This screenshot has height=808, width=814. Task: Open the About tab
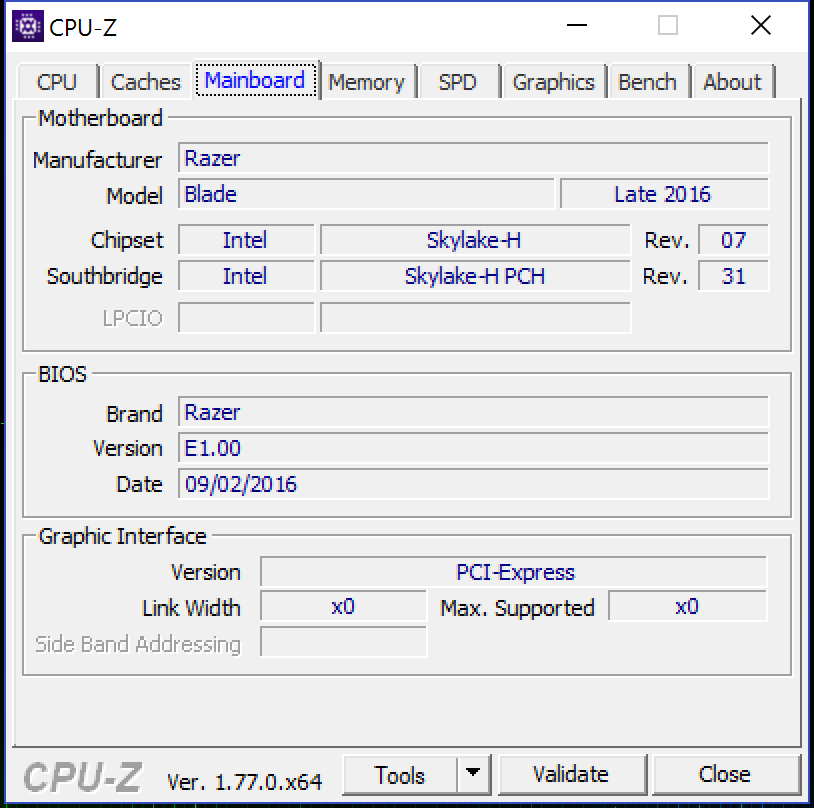coord(732,82)
